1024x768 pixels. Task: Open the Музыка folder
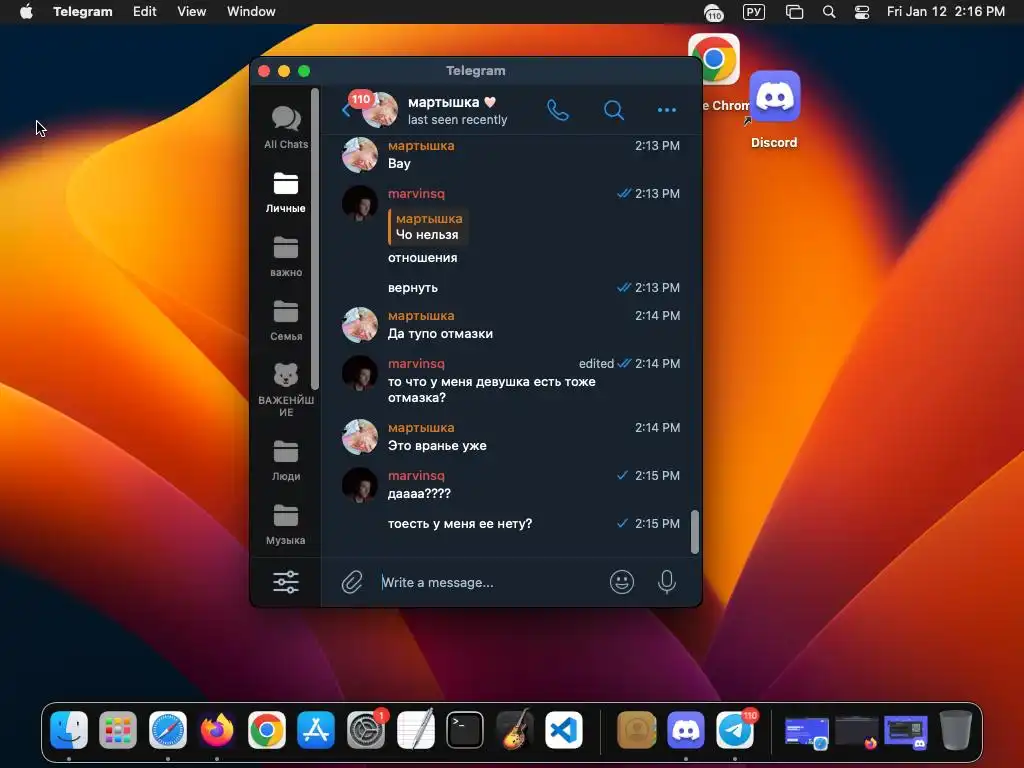click(286, 524)
